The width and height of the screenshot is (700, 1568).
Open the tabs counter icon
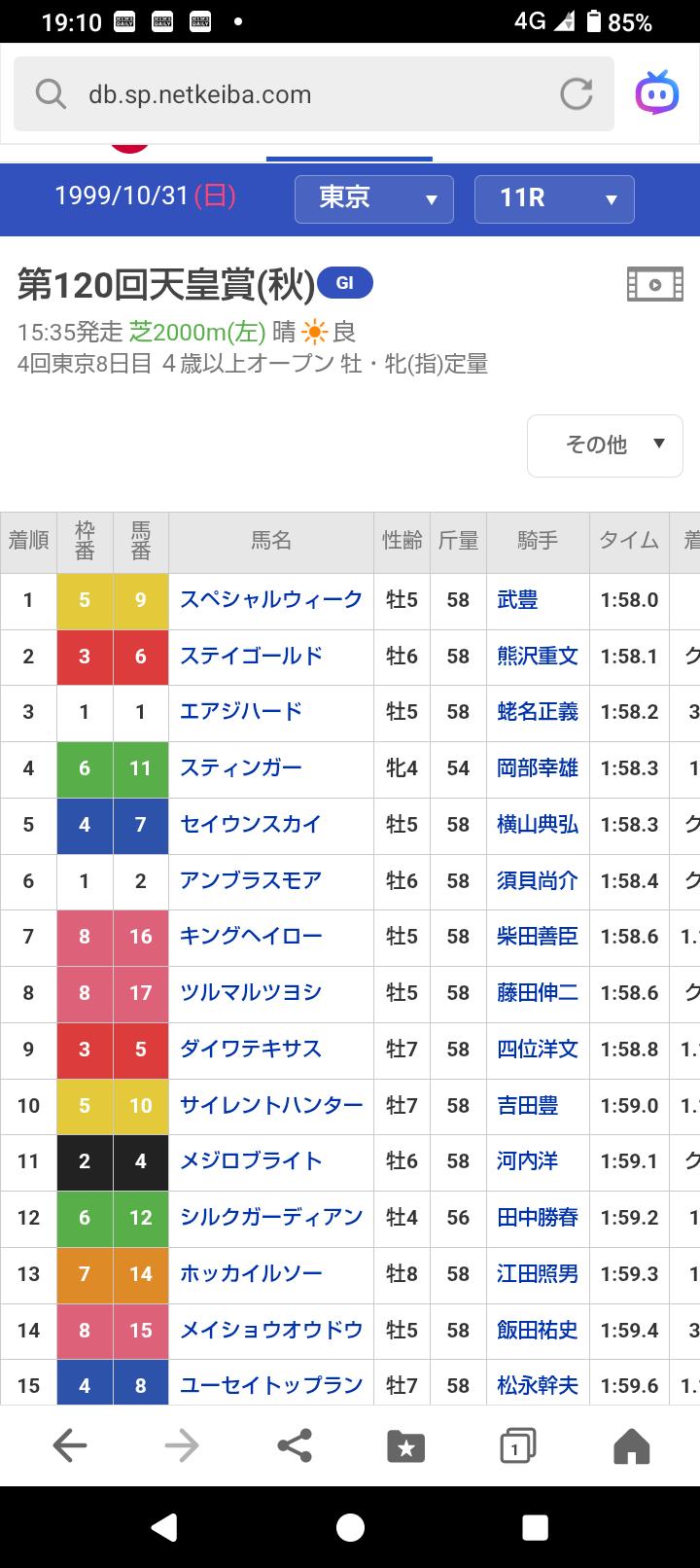point(517,1446)
